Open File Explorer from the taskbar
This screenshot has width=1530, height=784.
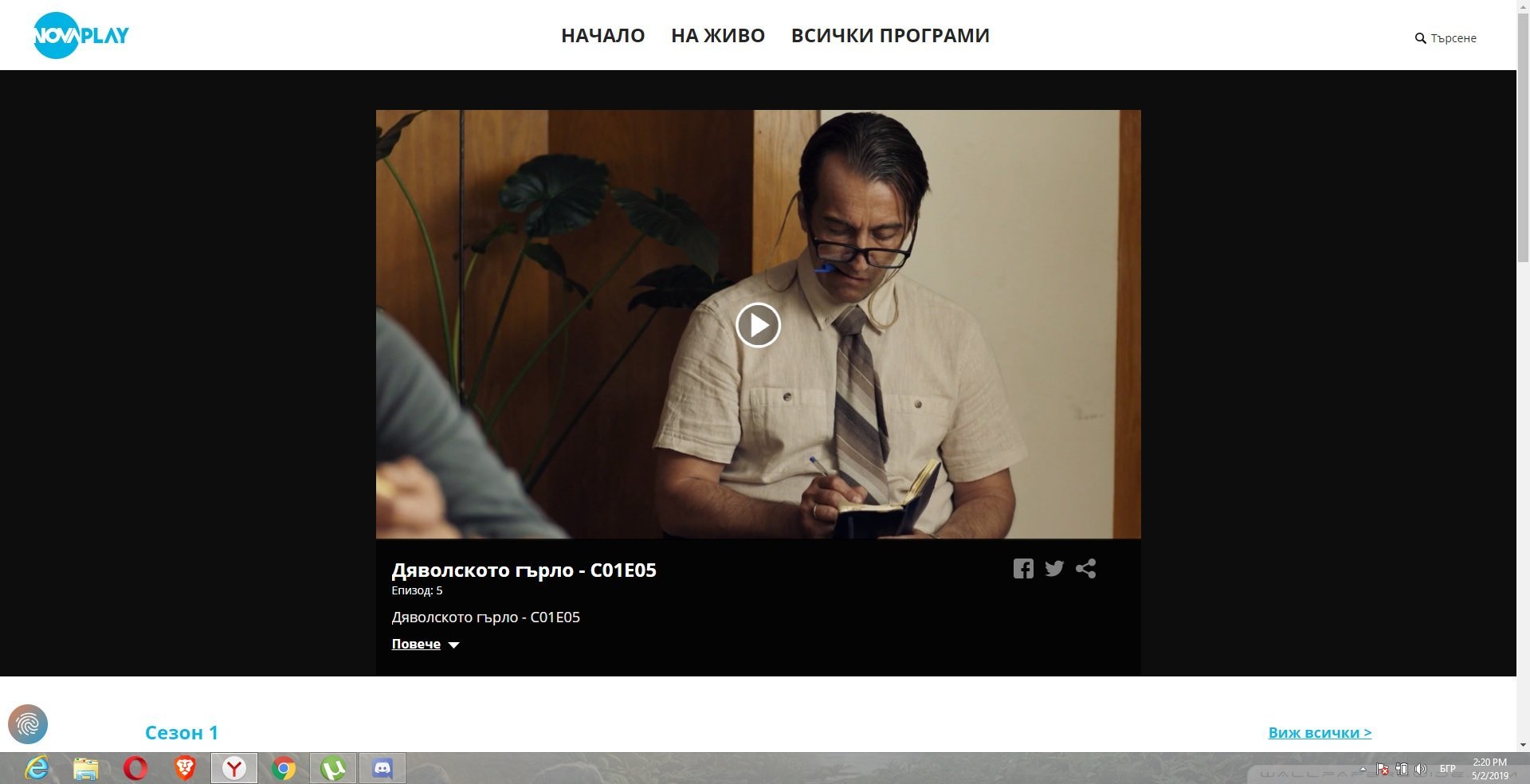click(x=86, y=768)
